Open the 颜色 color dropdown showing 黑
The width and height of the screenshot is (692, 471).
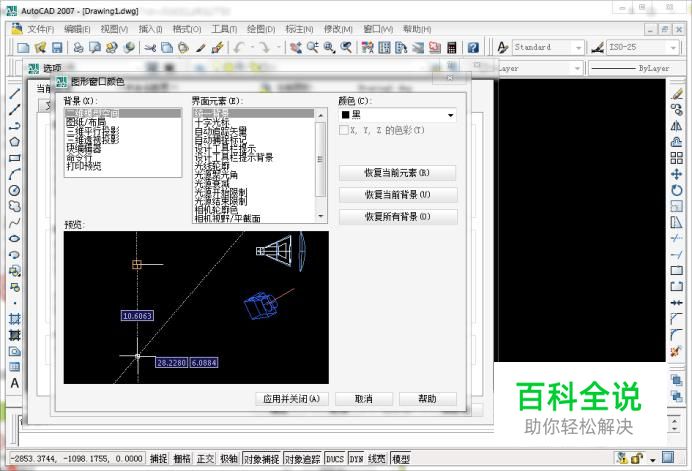397,115
